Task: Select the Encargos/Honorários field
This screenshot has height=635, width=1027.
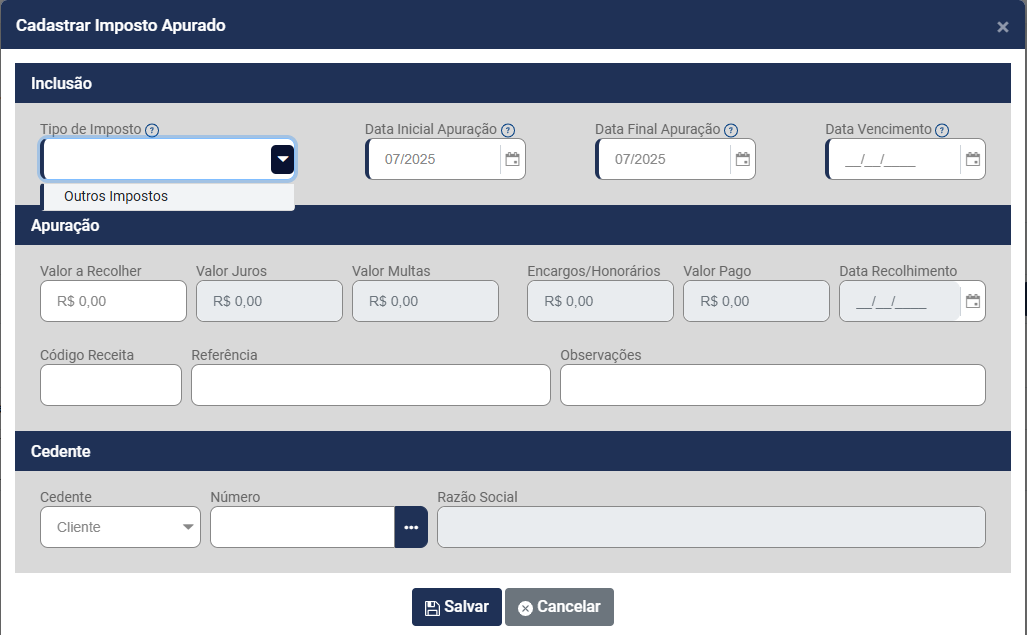Action: (600, 301)
